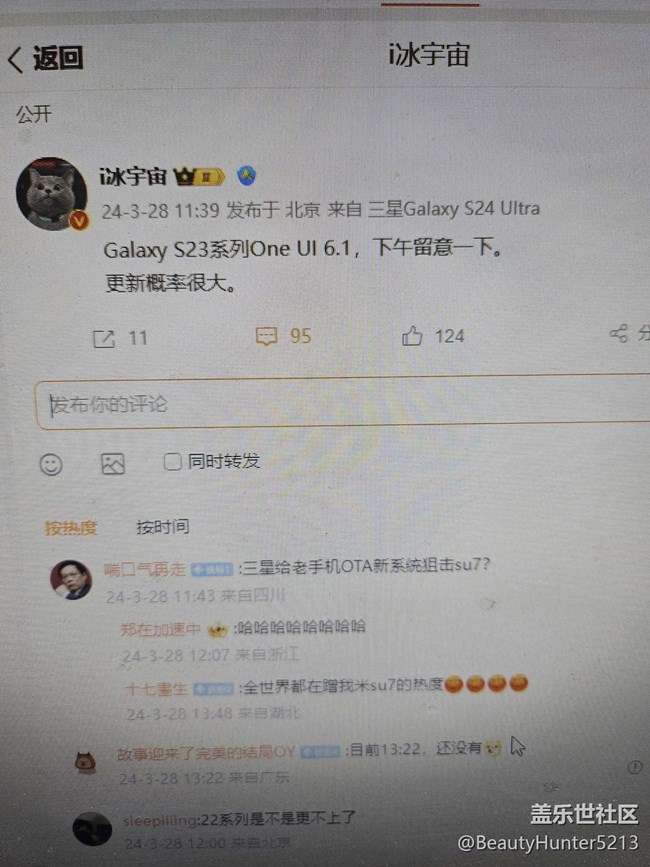Attach a picture using the image icon

point(113,463)
